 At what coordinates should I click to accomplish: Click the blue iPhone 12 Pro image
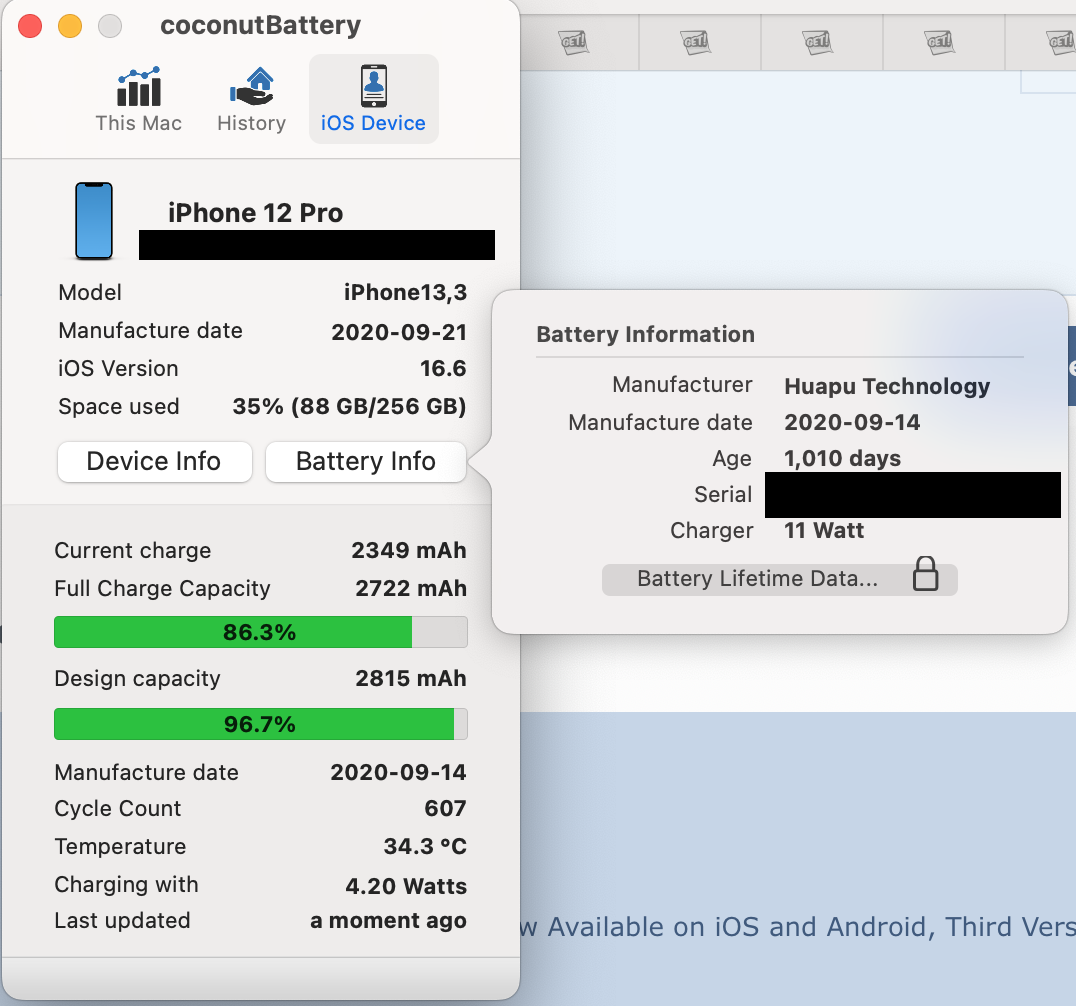click(94, 221)
